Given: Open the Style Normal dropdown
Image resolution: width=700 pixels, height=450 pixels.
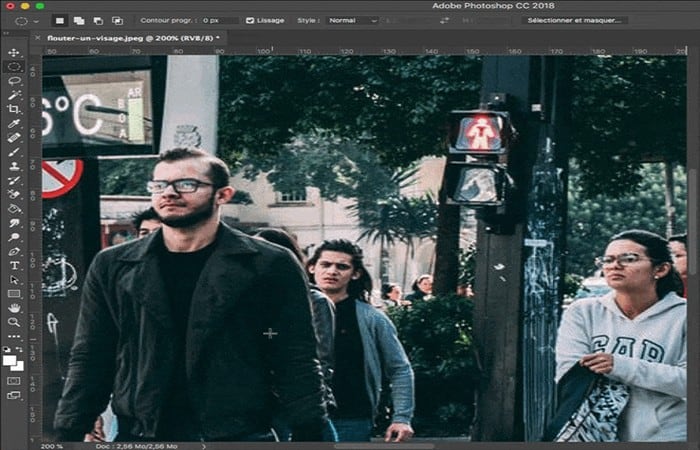Looking at the screenshot, I should pyautogui.click(x=353, y=21).
